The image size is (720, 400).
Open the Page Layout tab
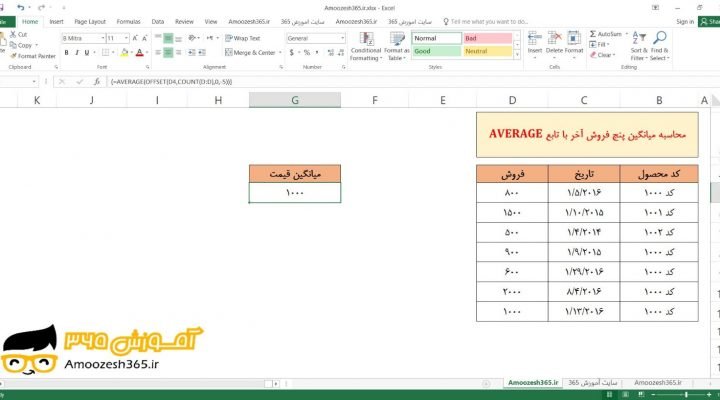[90, 22]
